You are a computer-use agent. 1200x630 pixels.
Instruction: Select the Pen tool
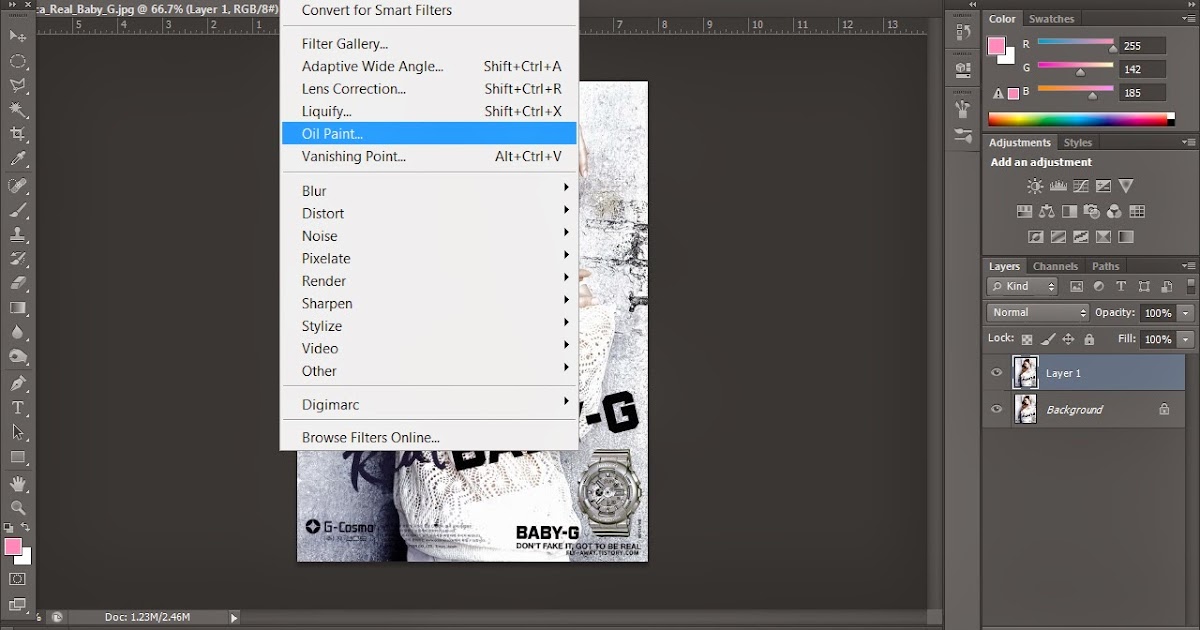pos(18,384)
